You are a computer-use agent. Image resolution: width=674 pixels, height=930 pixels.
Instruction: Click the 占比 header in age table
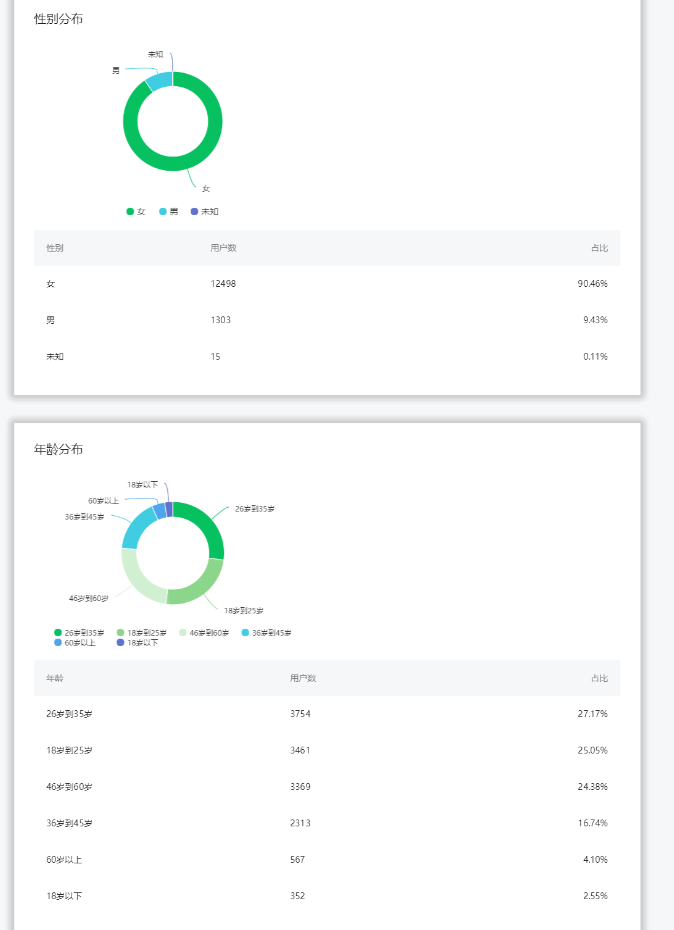pos(599,678)
